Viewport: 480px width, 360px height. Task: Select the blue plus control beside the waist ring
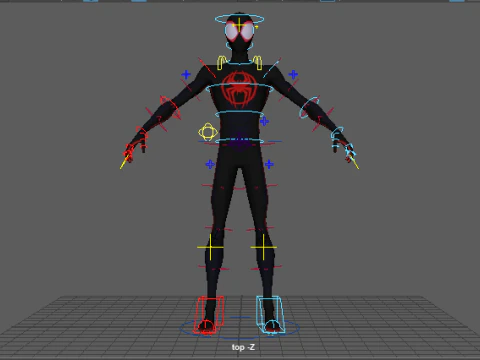(x=264, y=121)
